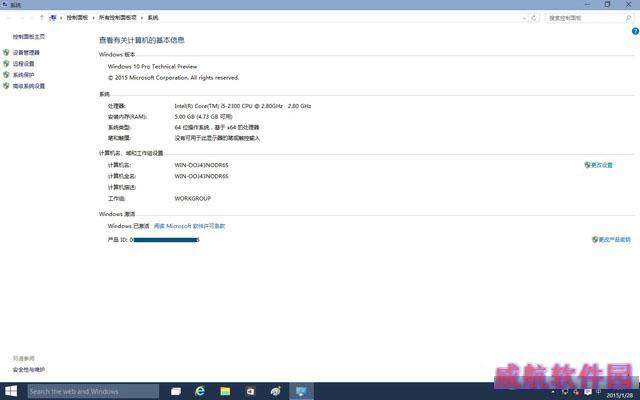640x400 pixels.
Task: Select the active Control Panel taskbar button
Action: 301,391
